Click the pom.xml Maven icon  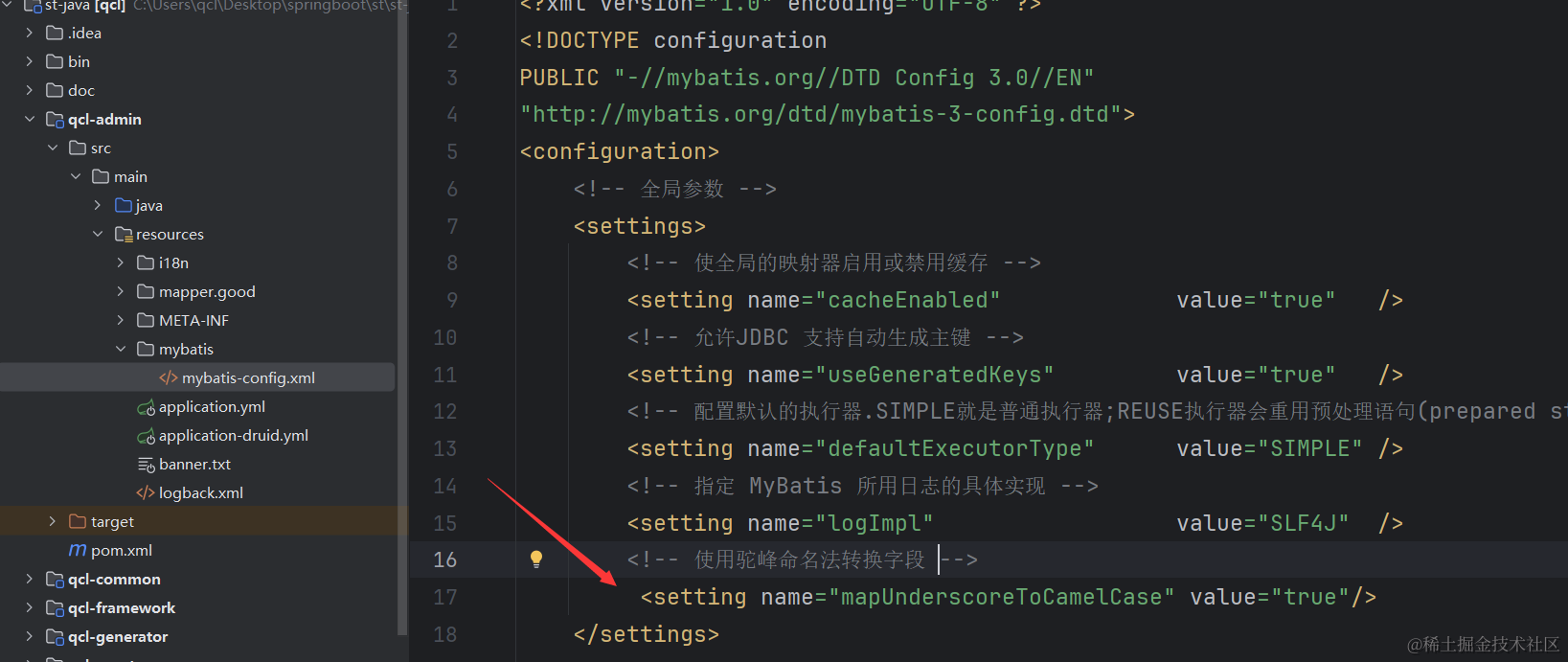tap(78, 551)
